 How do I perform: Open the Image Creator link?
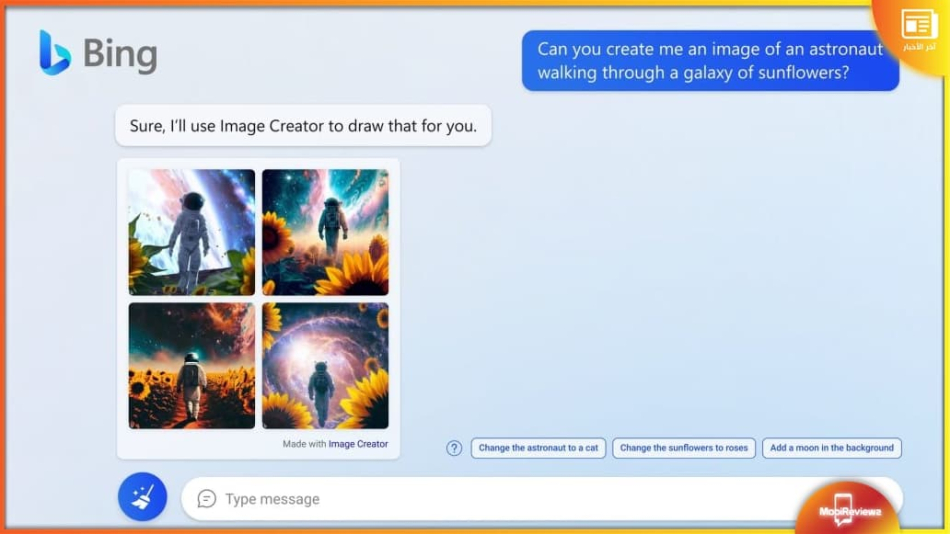[x=358, y=444]
